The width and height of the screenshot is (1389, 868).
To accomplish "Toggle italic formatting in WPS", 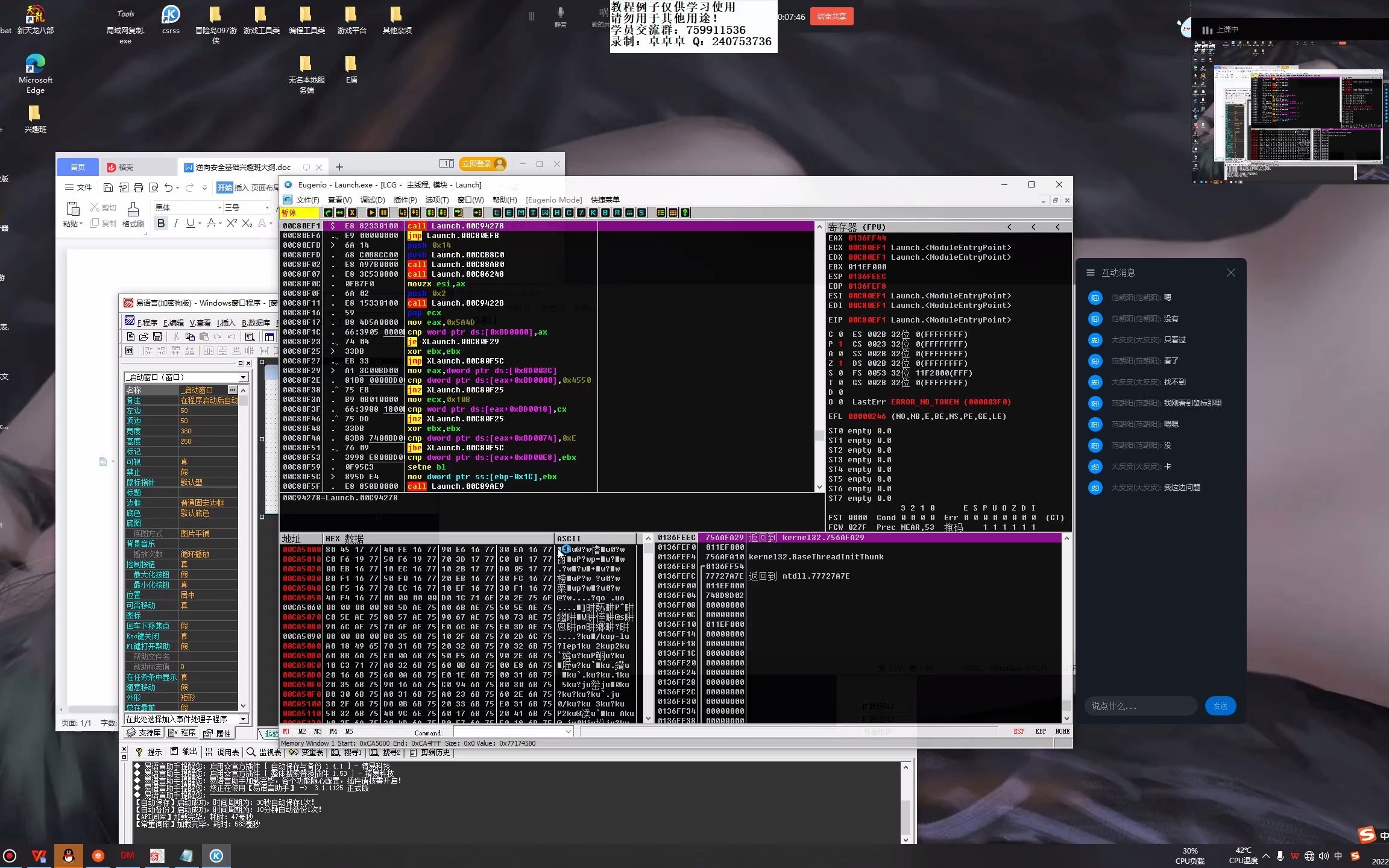I will click(175, 224).
